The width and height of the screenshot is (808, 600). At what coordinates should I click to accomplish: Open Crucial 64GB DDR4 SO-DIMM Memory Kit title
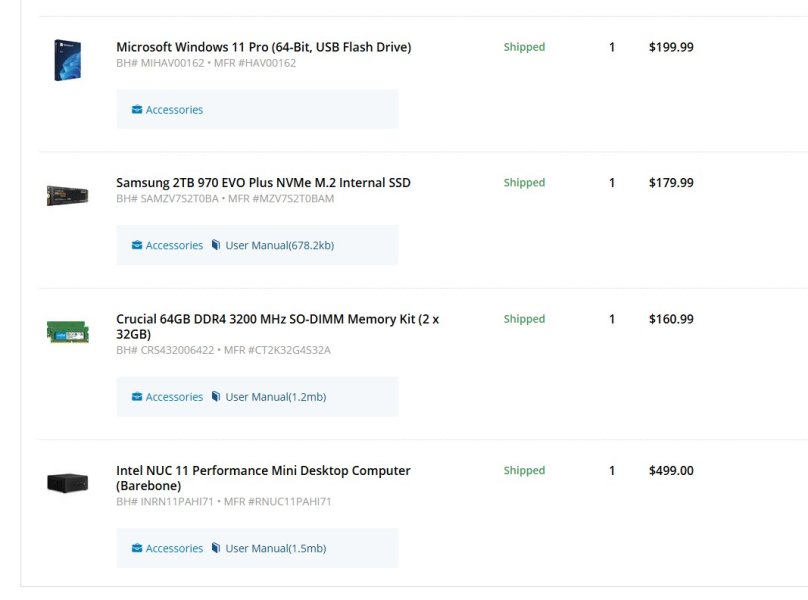(277, 326)
